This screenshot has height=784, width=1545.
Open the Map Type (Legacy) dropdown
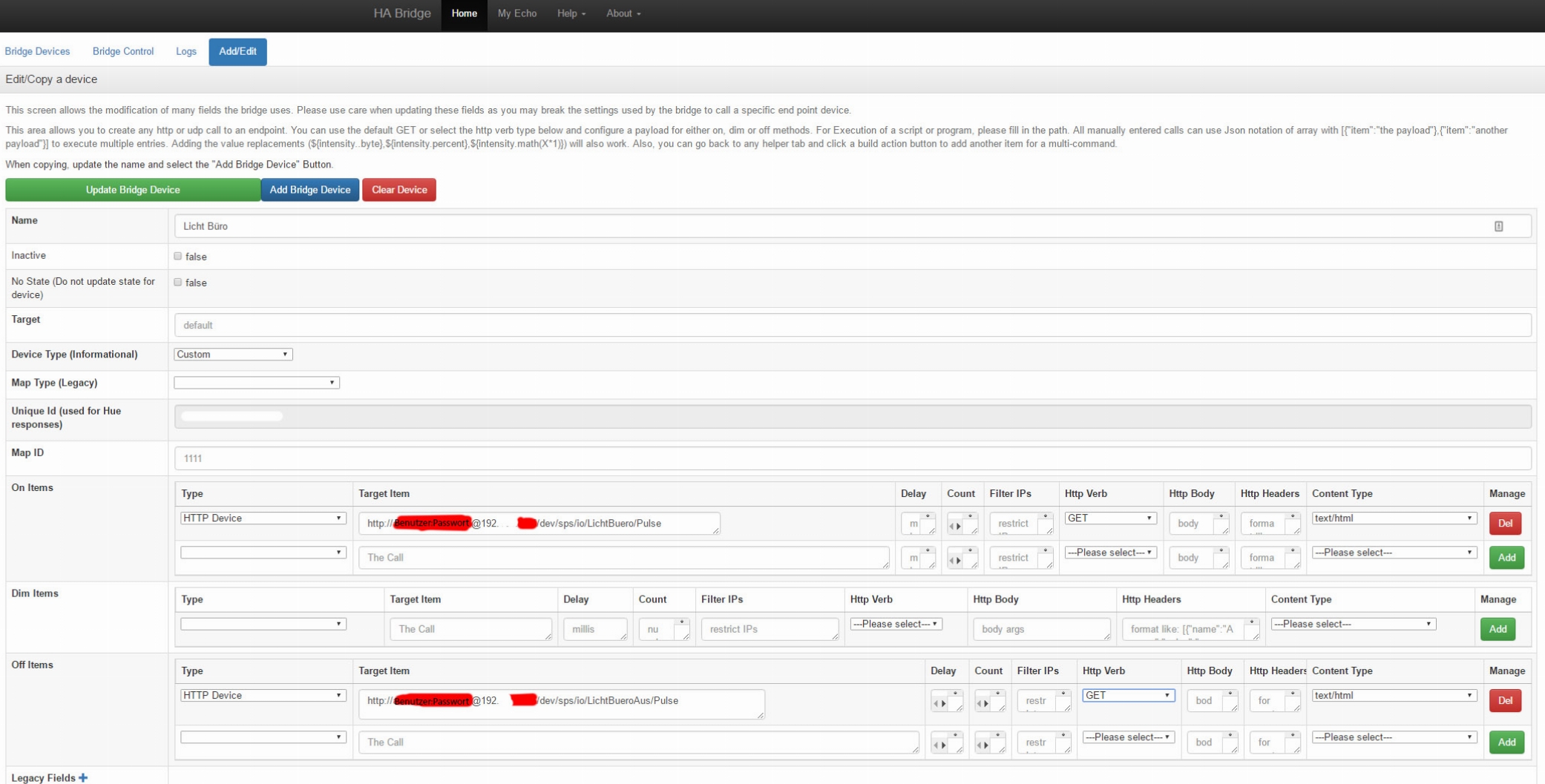pyautogui.click(x=256, y=383)
